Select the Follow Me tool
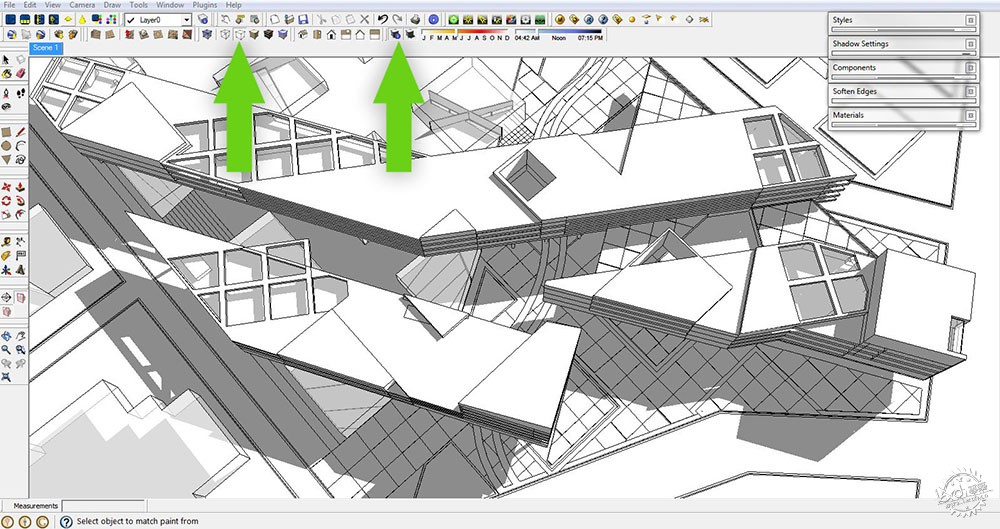The height and width of the screenshot is (529, 1000). pyautogui.click(x=20, y=201)
